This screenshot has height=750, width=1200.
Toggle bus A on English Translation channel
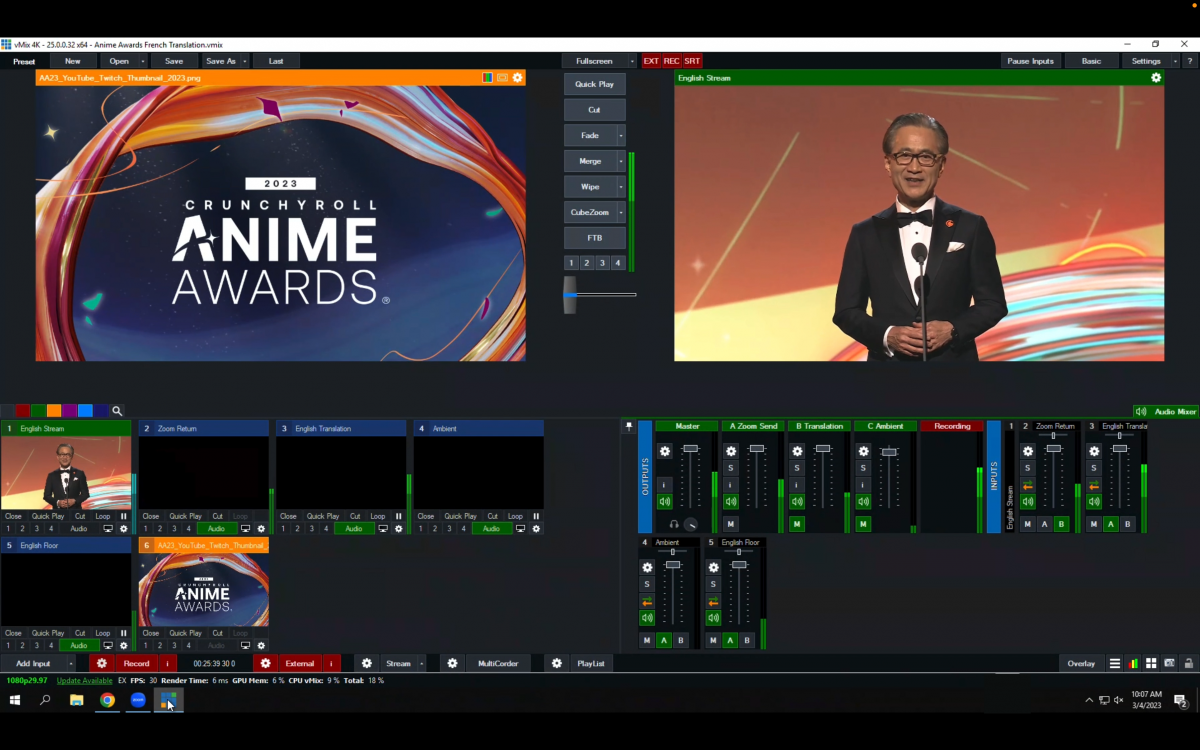point(1111,524)
